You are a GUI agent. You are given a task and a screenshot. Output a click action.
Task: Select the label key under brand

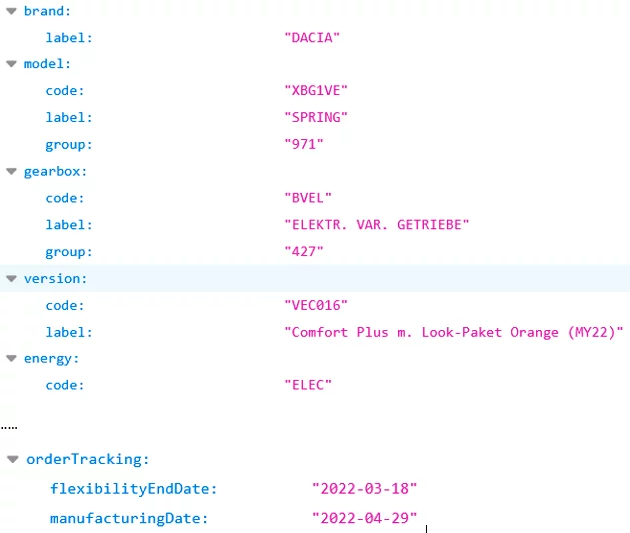(x=69, y=38)
